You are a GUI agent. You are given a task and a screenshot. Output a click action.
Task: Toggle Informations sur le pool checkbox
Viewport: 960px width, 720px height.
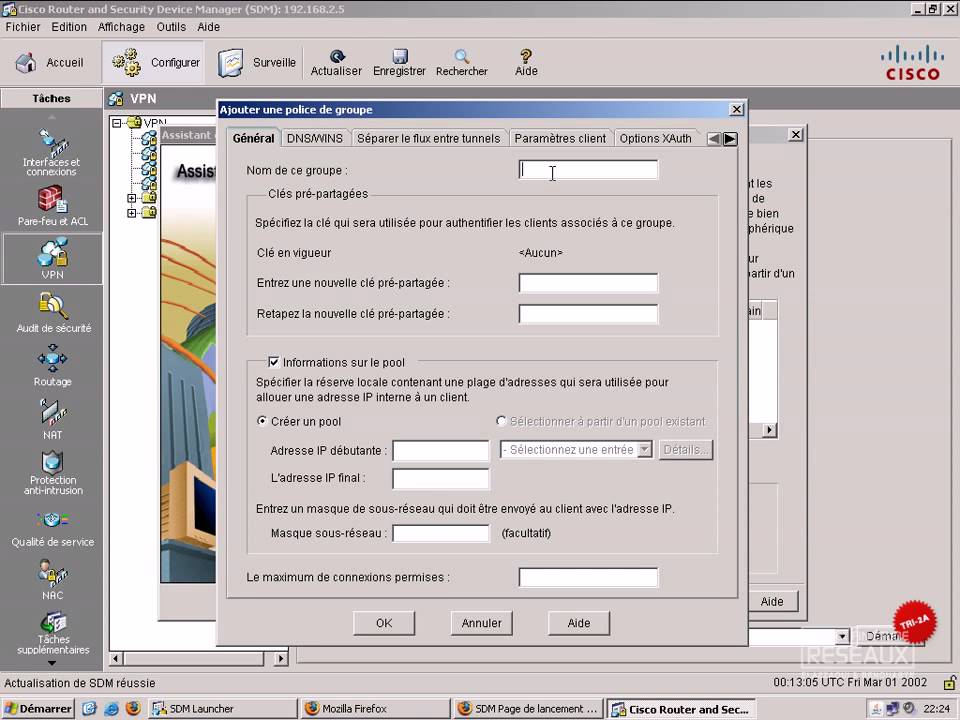pos(274,362)
